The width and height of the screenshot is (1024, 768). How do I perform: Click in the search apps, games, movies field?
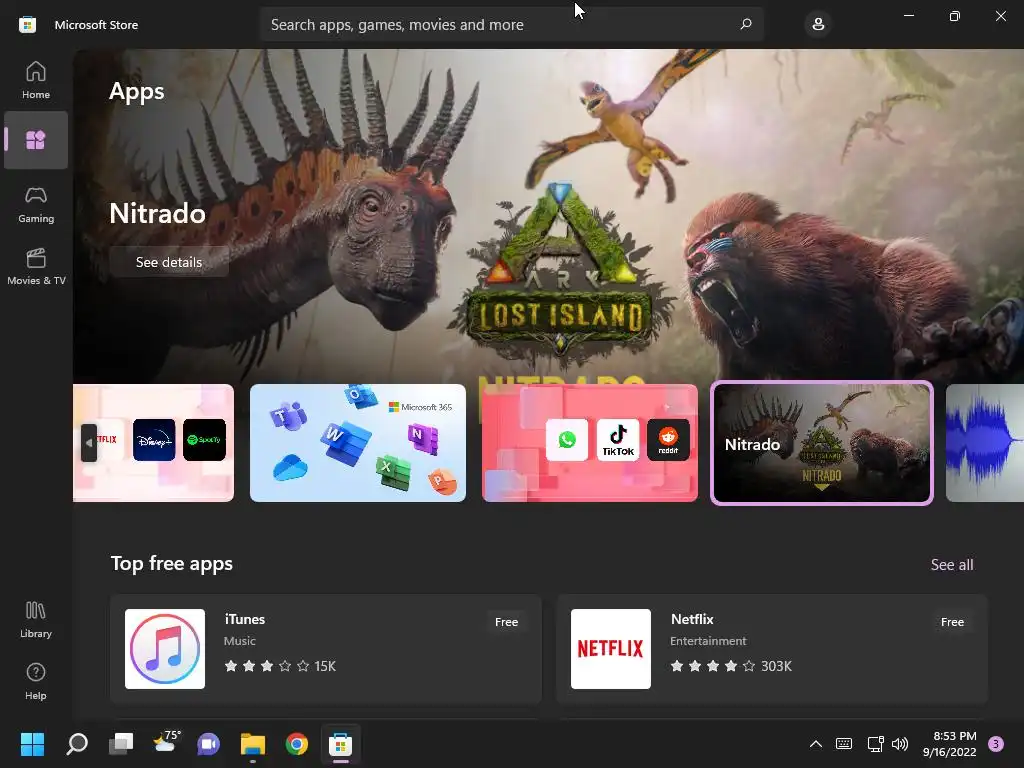(511, 25)
